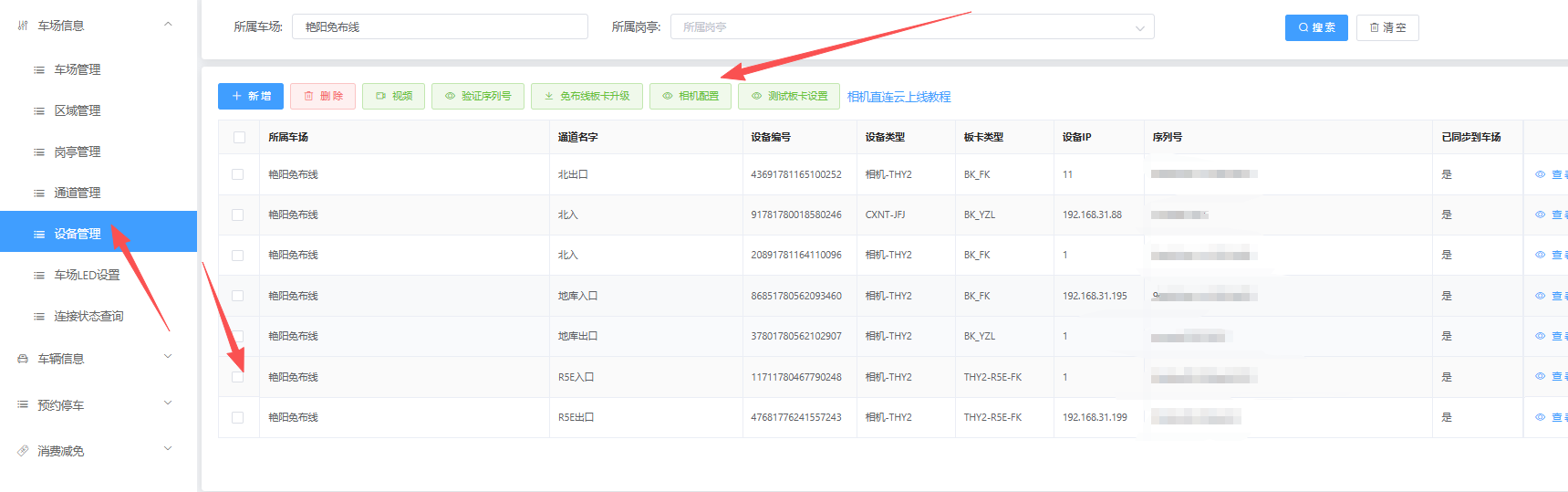Click the CXNT-JFJ device type cell
Viewport: 1568px width, 492px height.
[886, 215]
